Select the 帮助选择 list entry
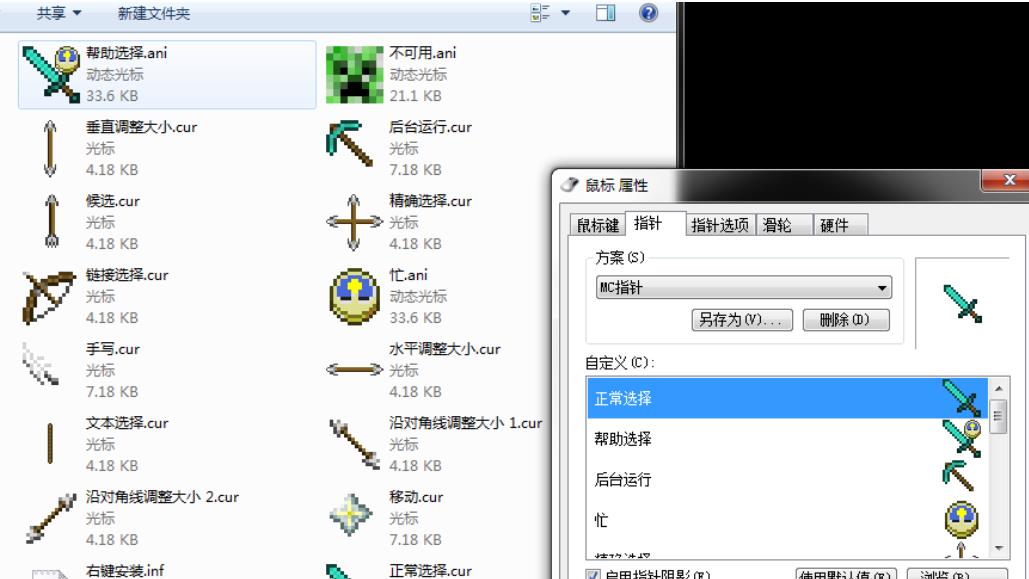Viewport: 1029px width, 579px height. pyautogui.click(x=788, y=439)
